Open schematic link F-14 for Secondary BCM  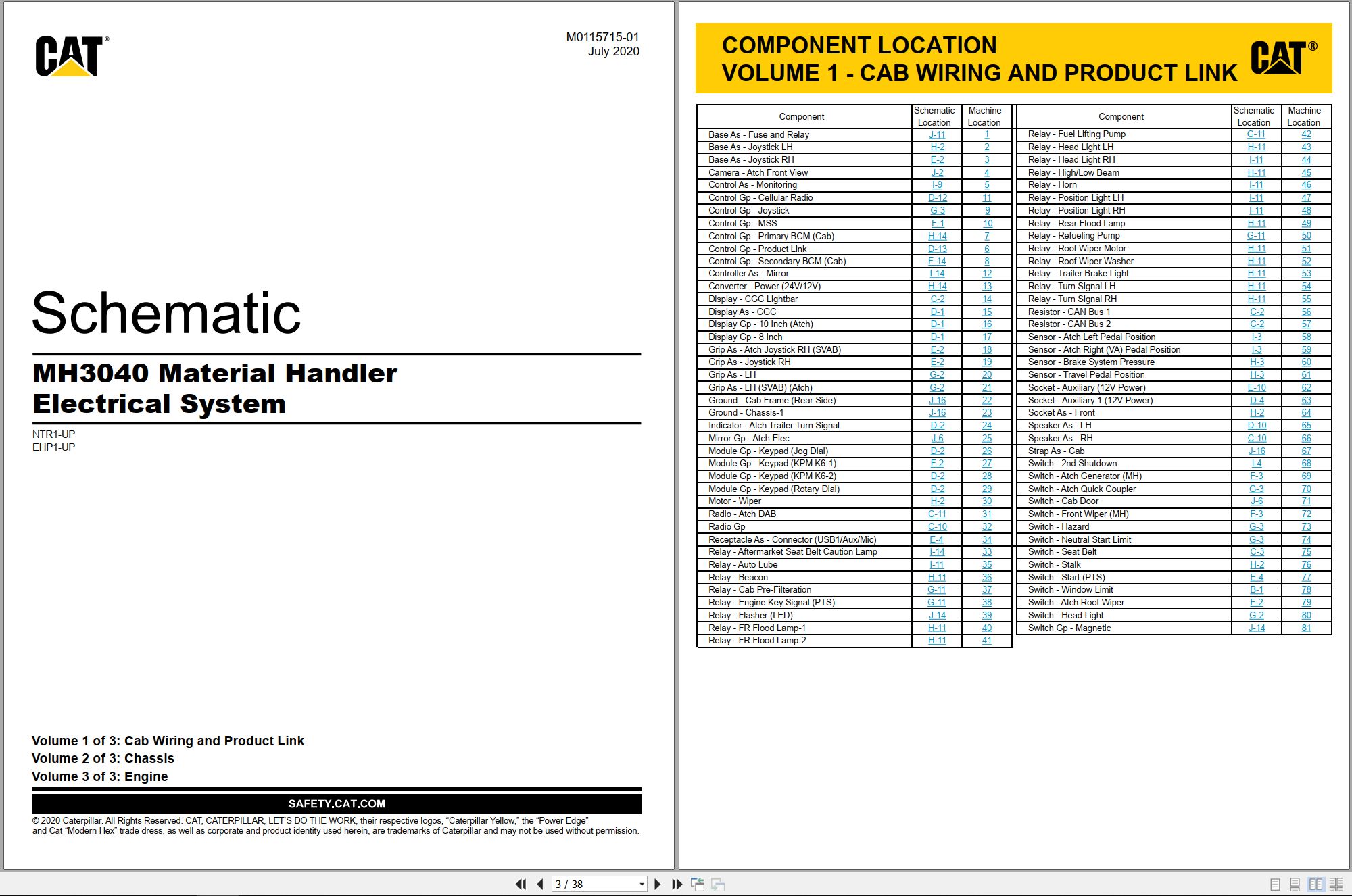click(x=937, y=261)
